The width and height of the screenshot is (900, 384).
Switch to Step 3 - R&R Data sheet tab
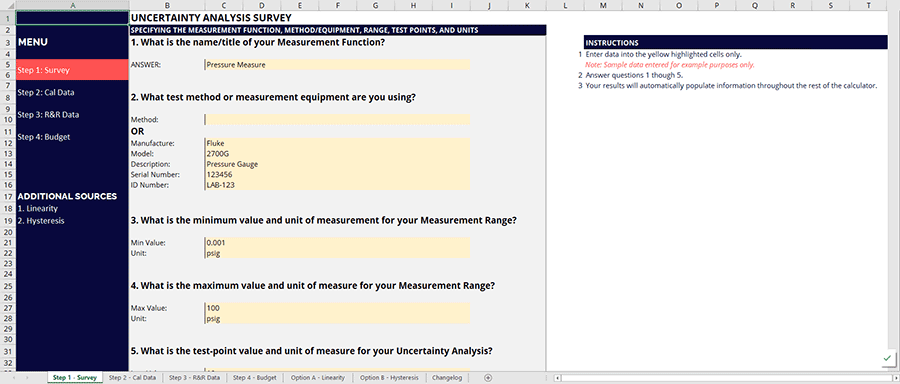tap(194, 378)
